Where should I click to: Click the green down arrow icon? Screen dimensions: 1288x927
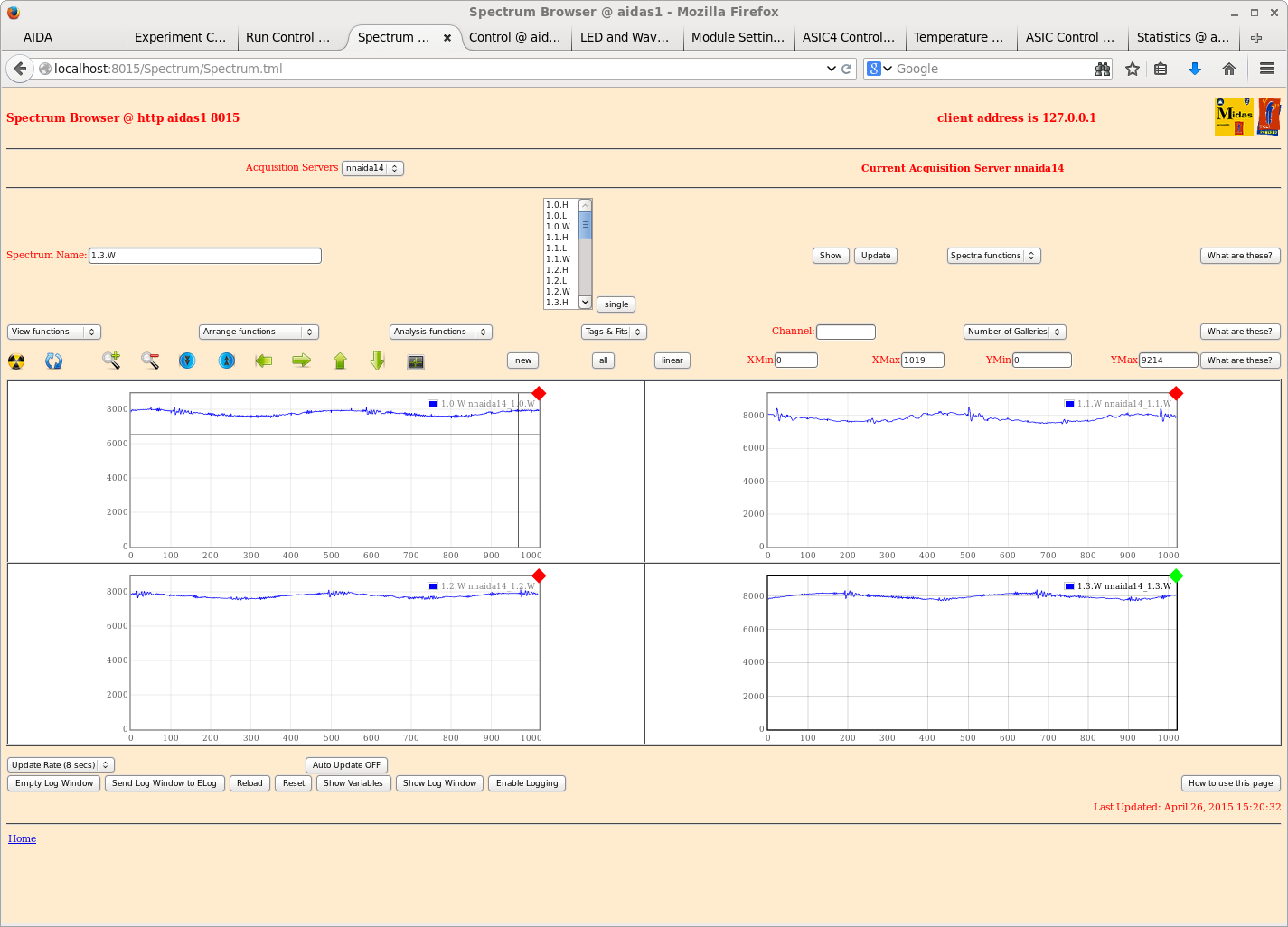(378, 360)
